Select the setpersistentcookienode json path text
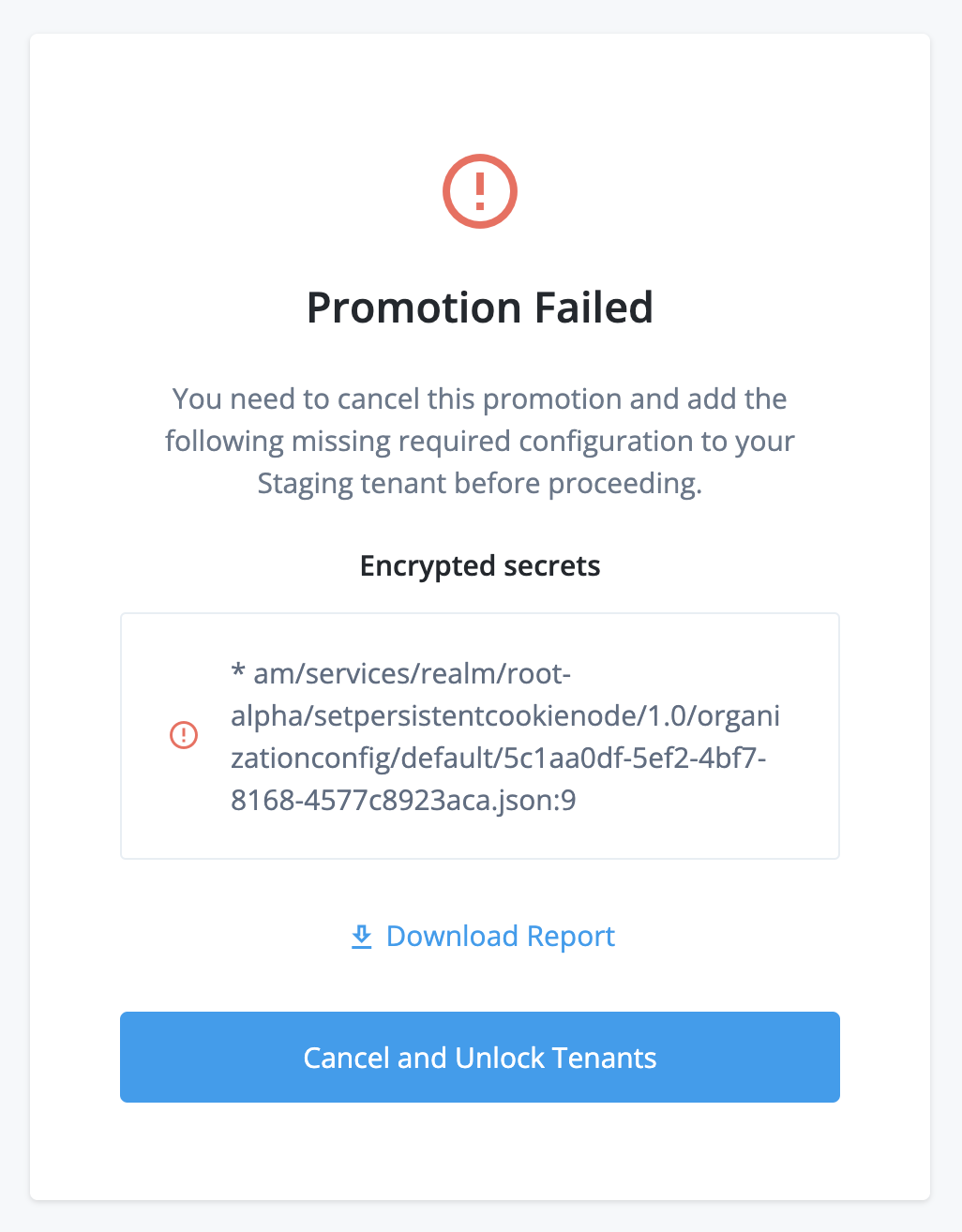The image size is (962, 1232). coord(505,715)
